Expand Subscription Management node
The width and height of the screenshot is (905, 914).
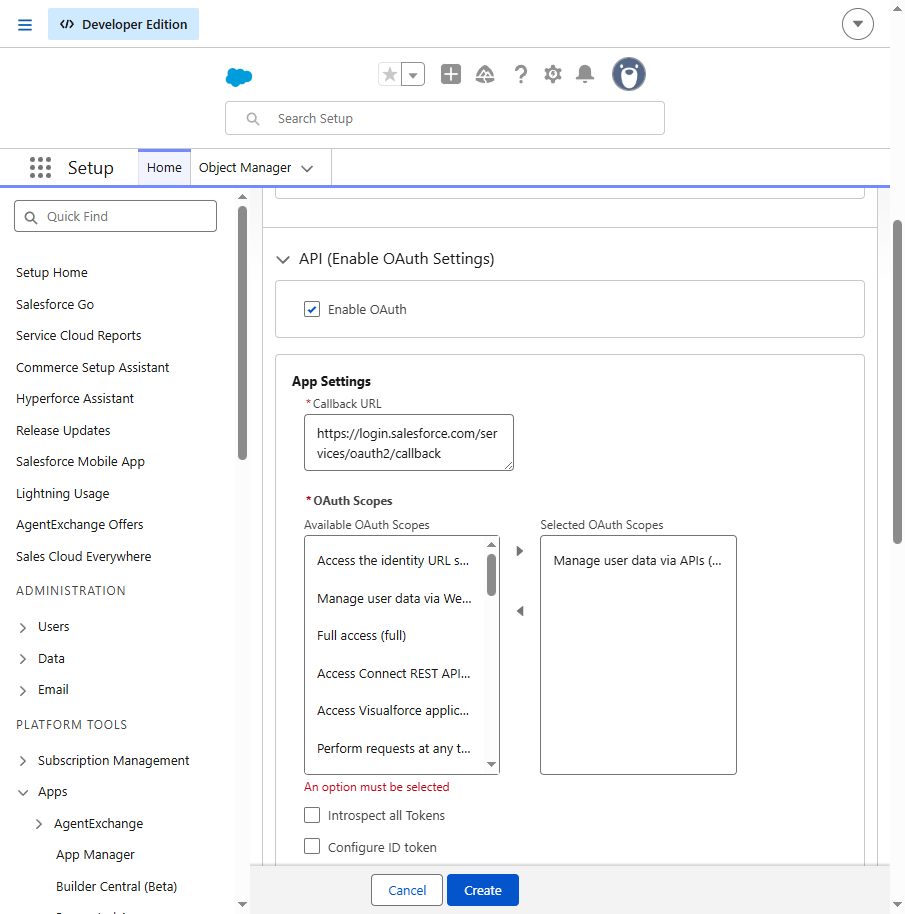(23, 761)
